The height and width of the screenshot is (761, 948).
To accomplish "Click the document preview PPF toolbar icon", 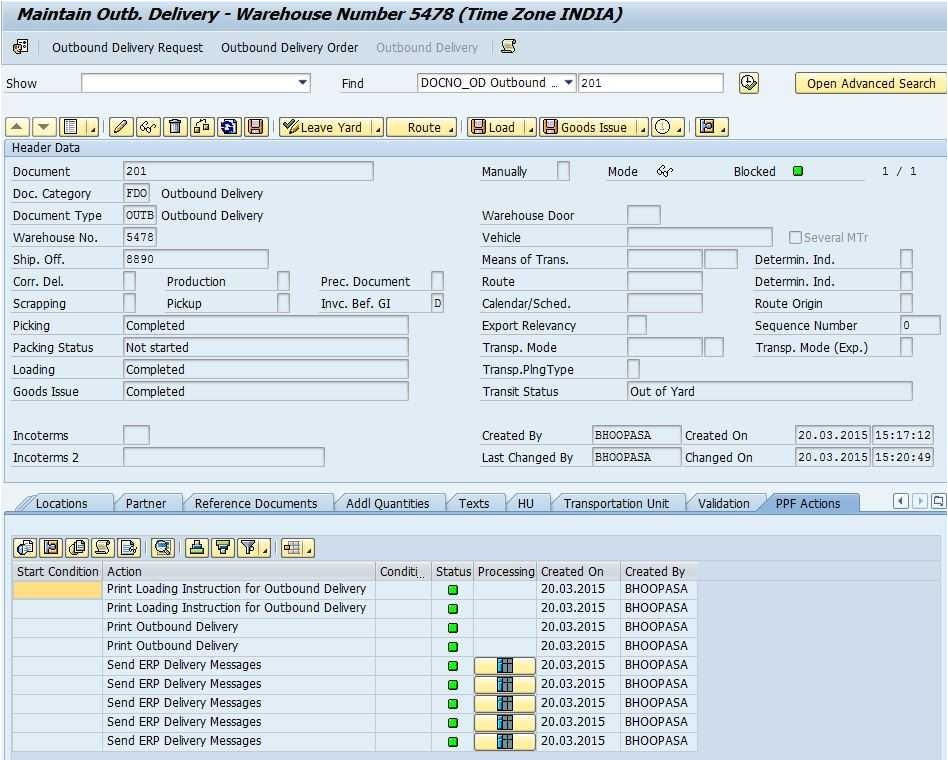I will click(128, 548).
